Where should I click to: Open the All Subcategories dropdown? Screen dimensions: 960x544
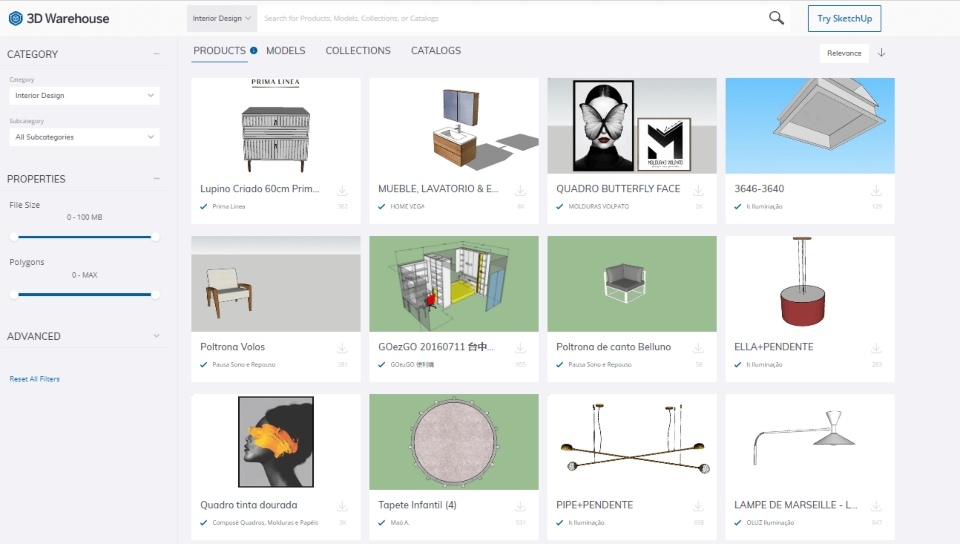click(x=84, y=137)
